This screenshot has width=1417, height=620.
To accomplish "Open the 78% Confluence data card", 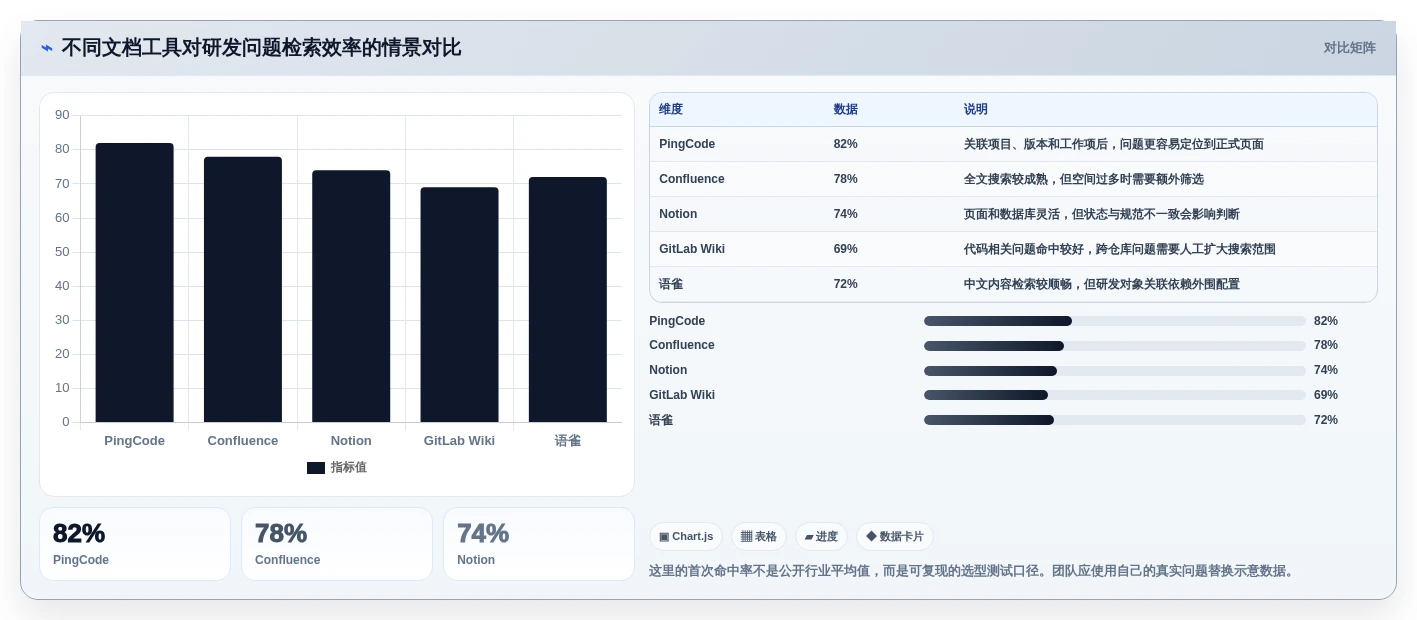I will (337, 544).
